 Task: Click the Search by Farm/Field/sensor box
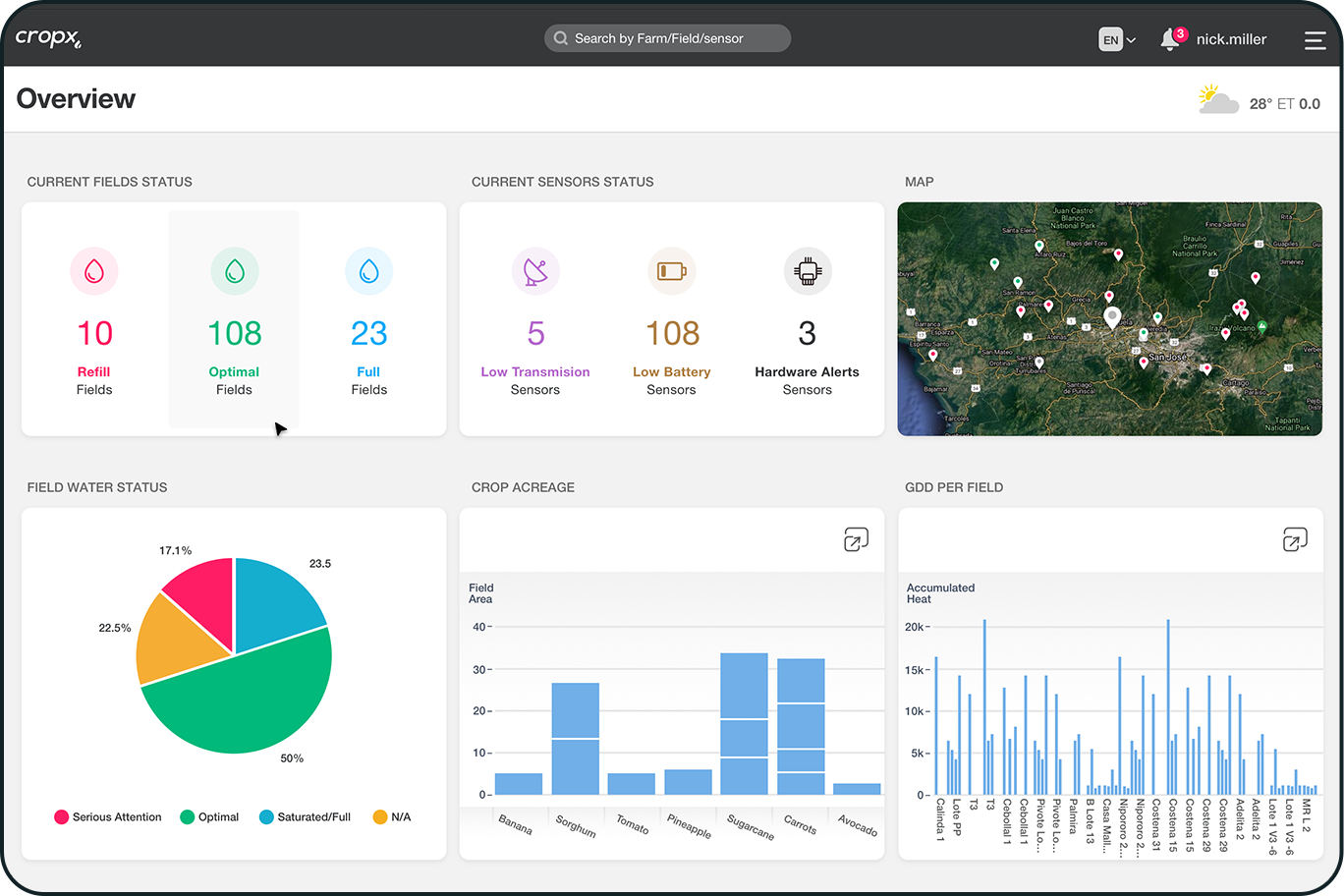click(667, 38)
